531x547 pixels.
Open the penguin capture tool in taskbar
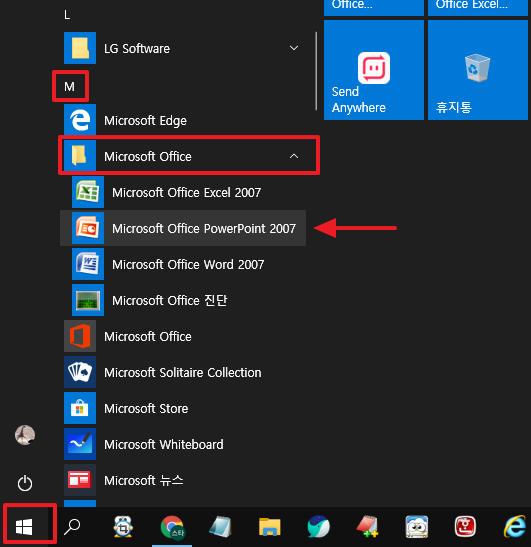[x=123, y=526]
